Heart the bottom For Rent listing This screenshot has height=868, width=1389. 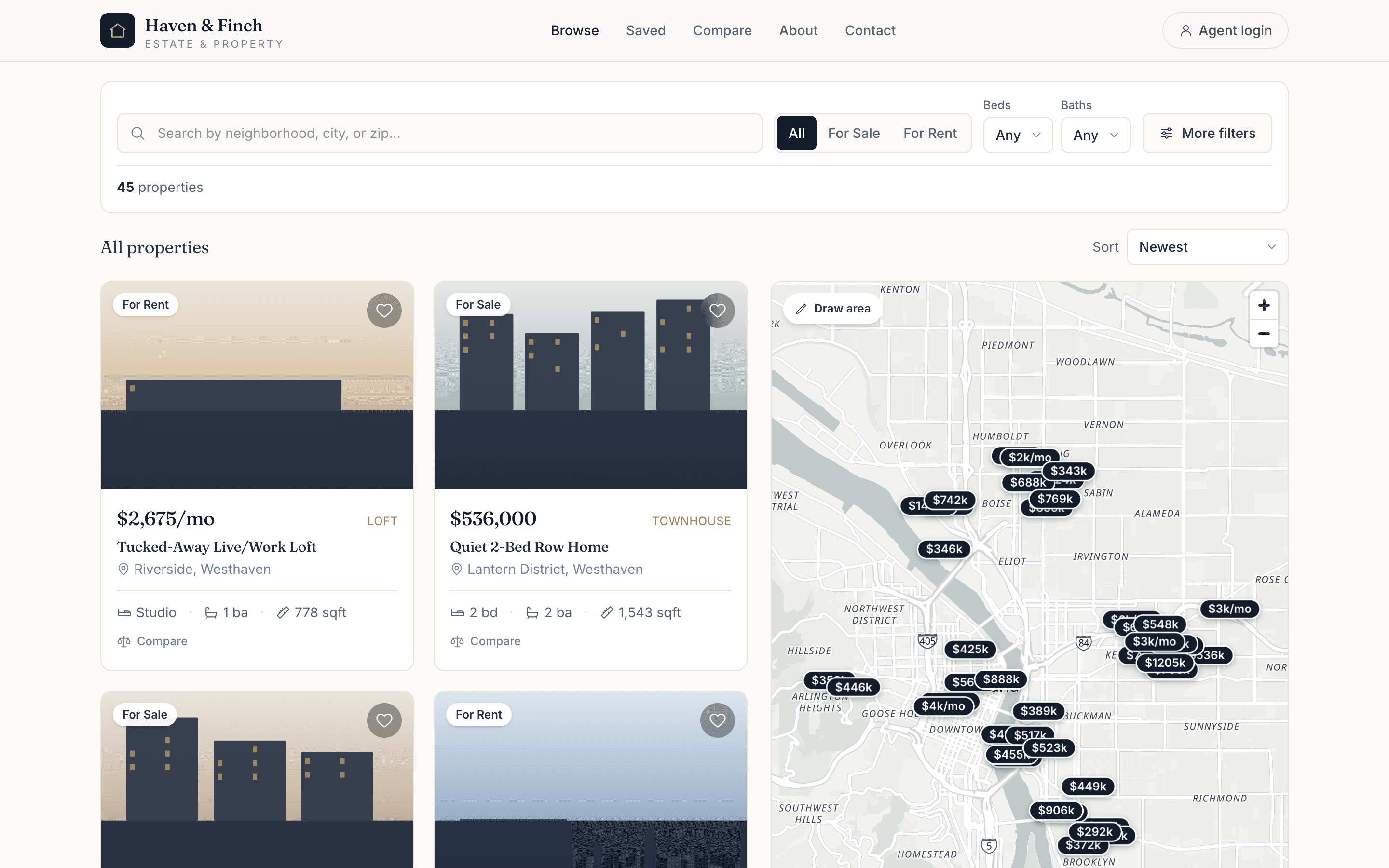point(718,720)
